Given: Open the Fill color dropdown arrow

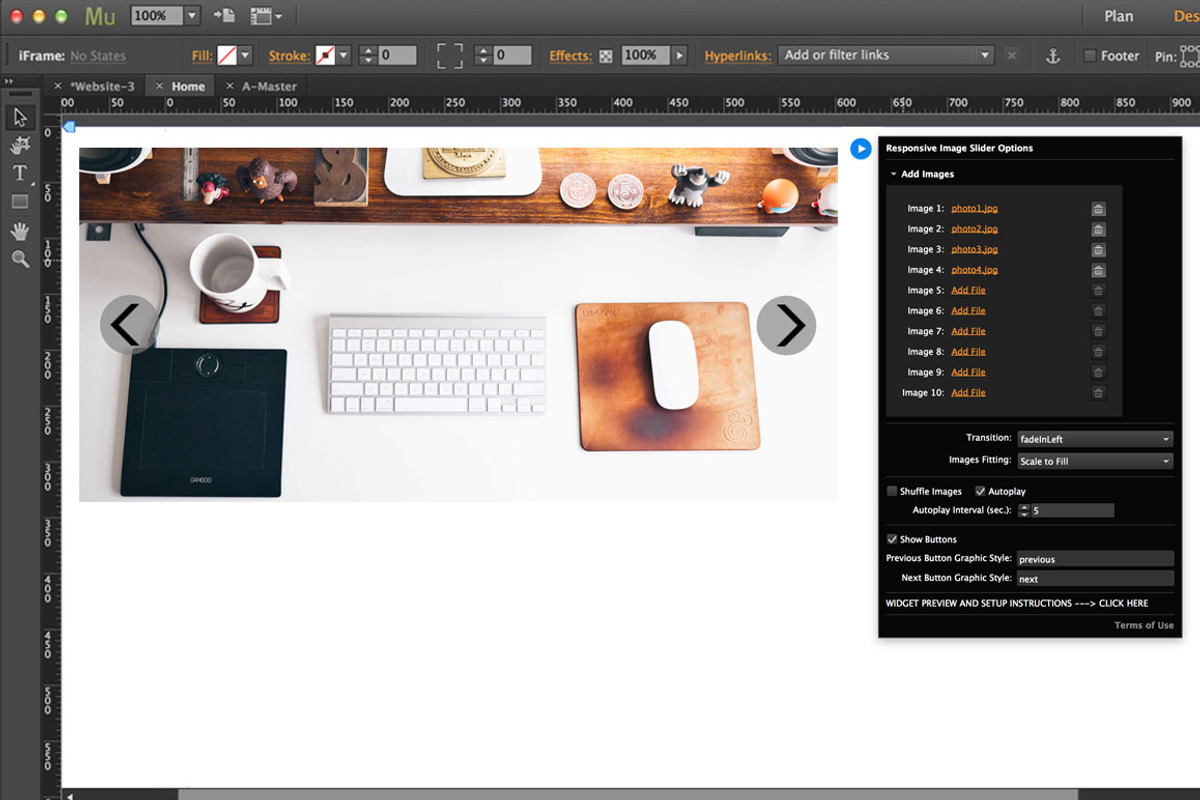Looking at the screenshot, I should tap(245, 56).
